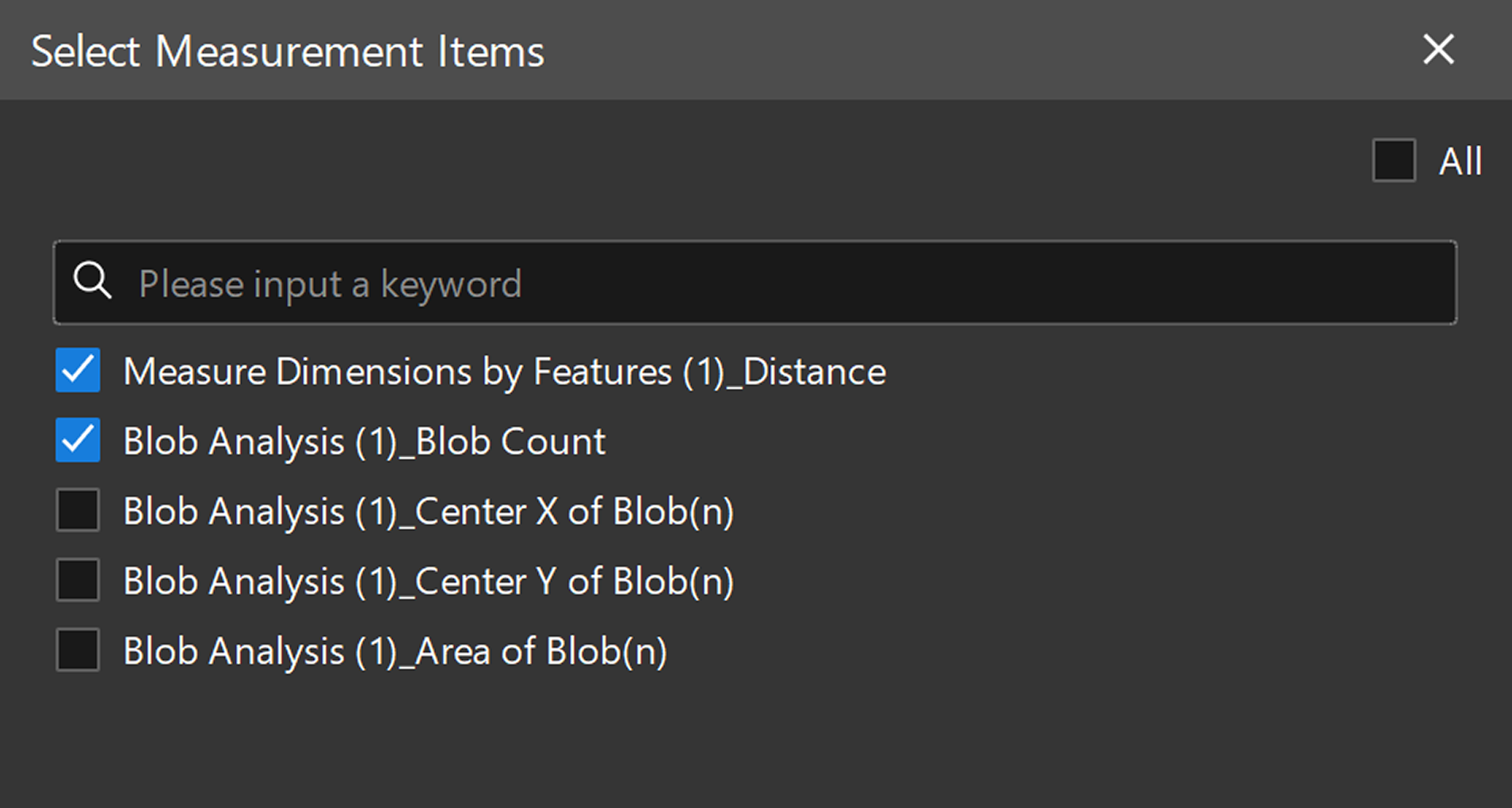Enable Blob Analysis (1)_Center Y of Blob(n)
The image size is (1512, 808).
click(77, 581)
